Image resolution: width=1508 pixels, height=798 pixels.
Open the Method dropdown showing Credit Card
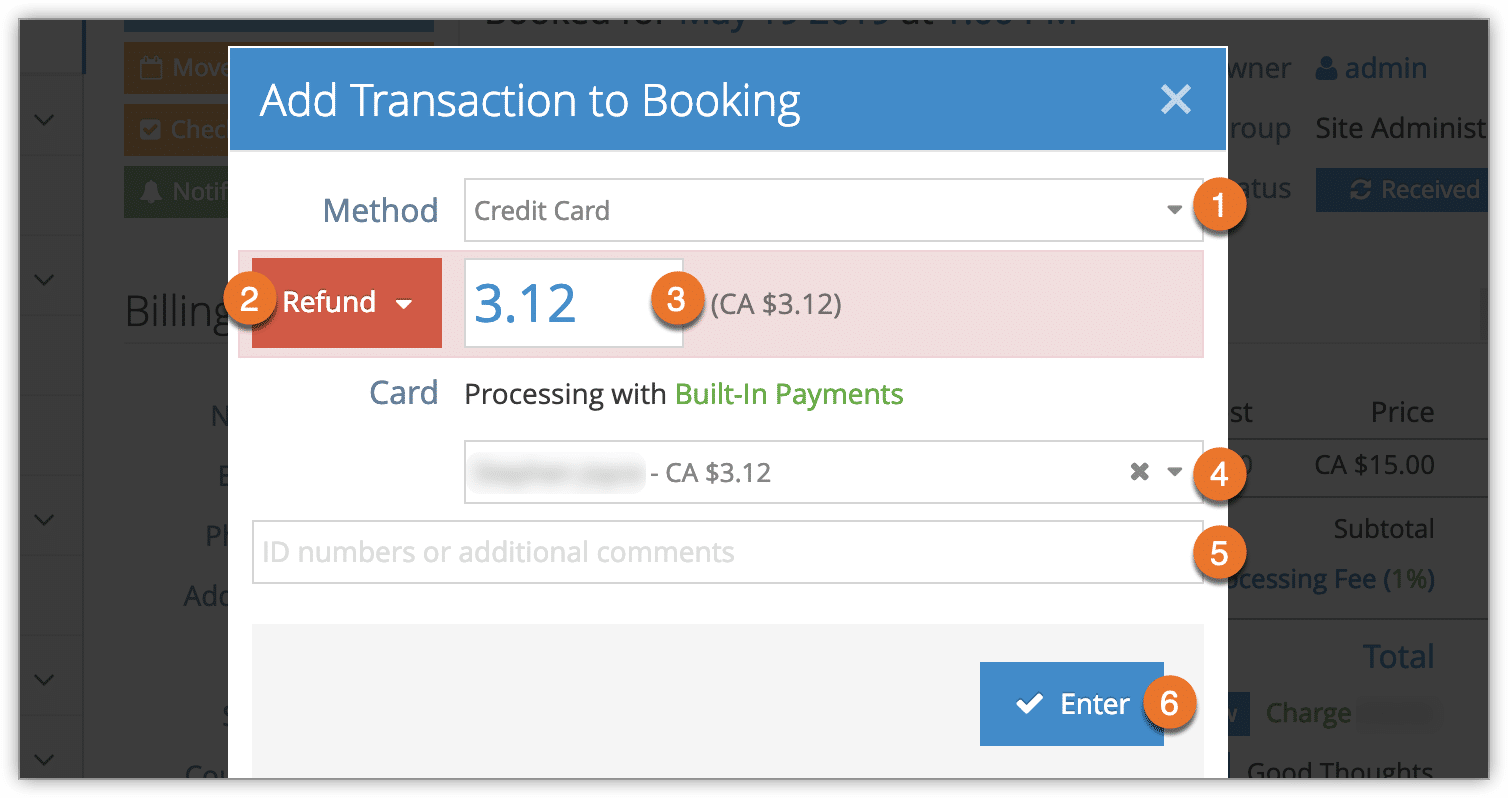coord(833,210)
